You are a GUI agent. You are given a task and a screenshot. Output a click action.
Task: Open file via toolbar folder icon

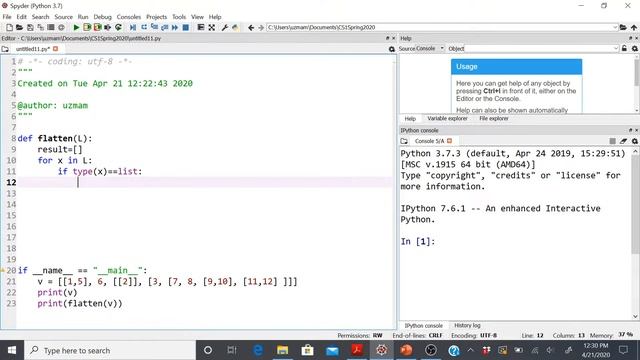[x=19, y=27]
